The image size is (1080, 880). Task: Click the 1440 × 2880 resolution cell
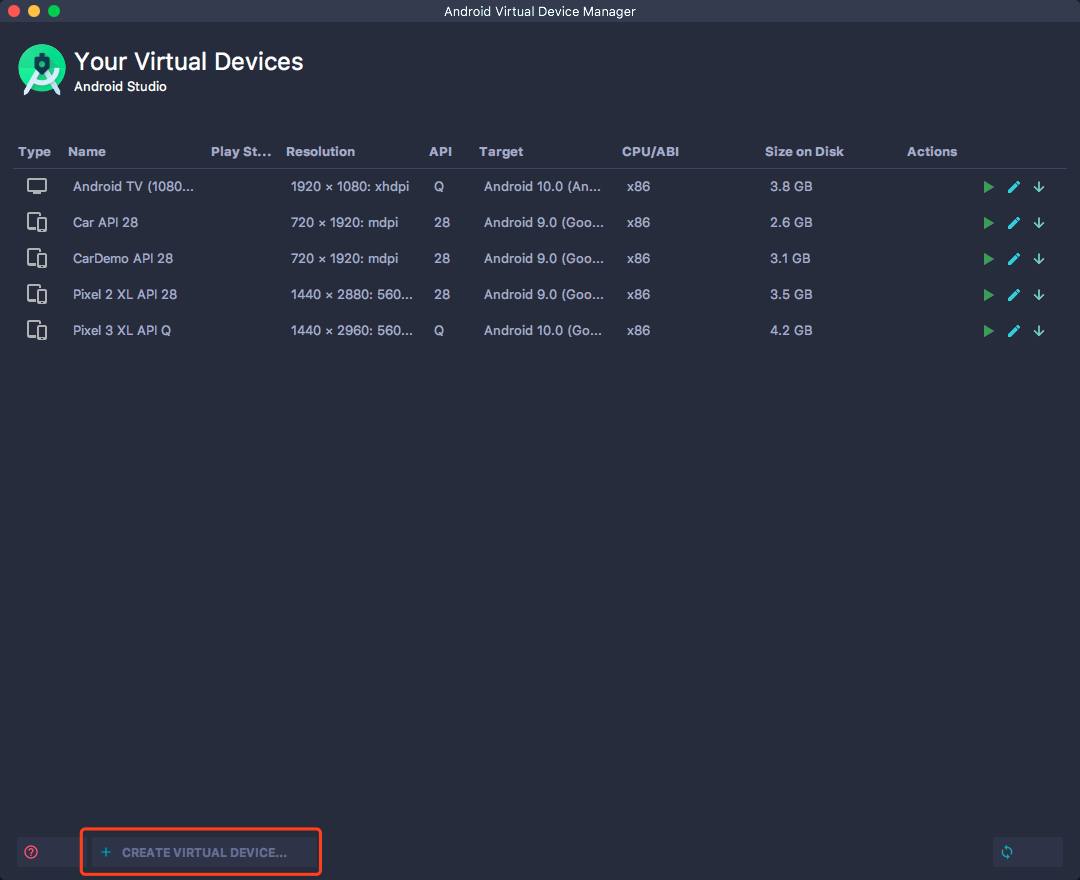coord(351,294)
